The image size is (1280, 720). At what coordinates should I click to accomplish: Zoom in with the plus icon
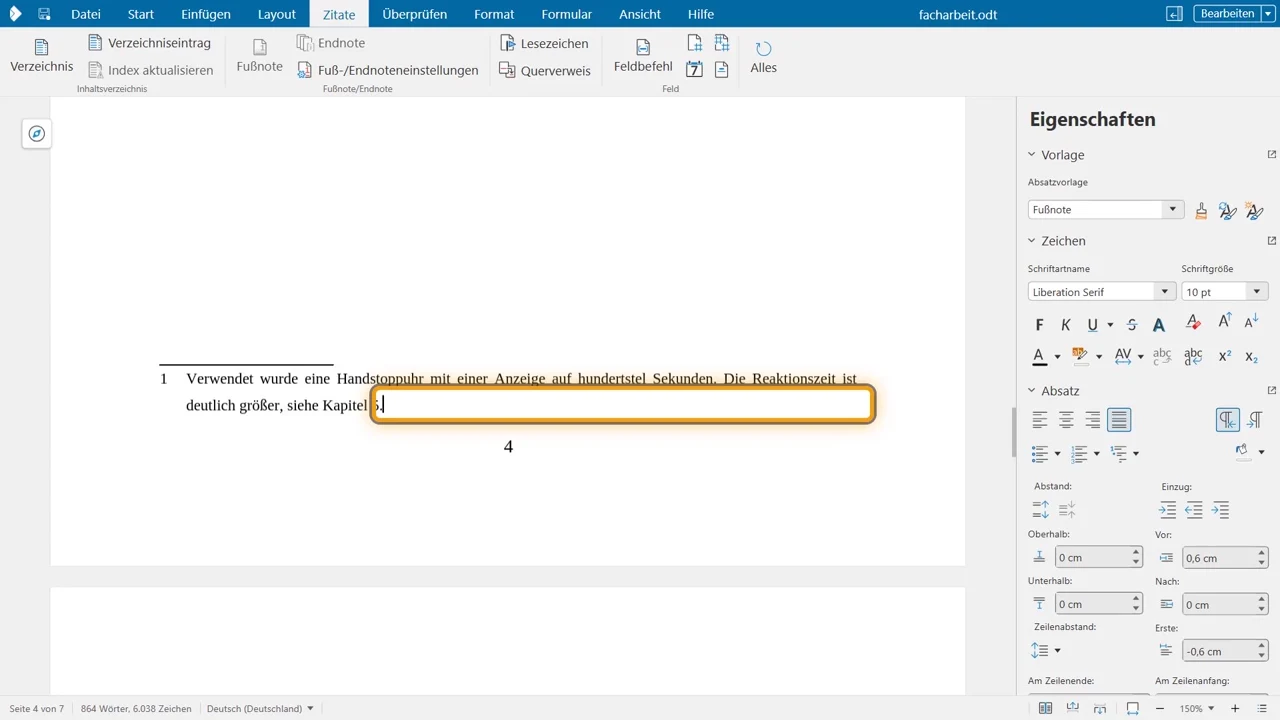click(x=1235, y=709)
